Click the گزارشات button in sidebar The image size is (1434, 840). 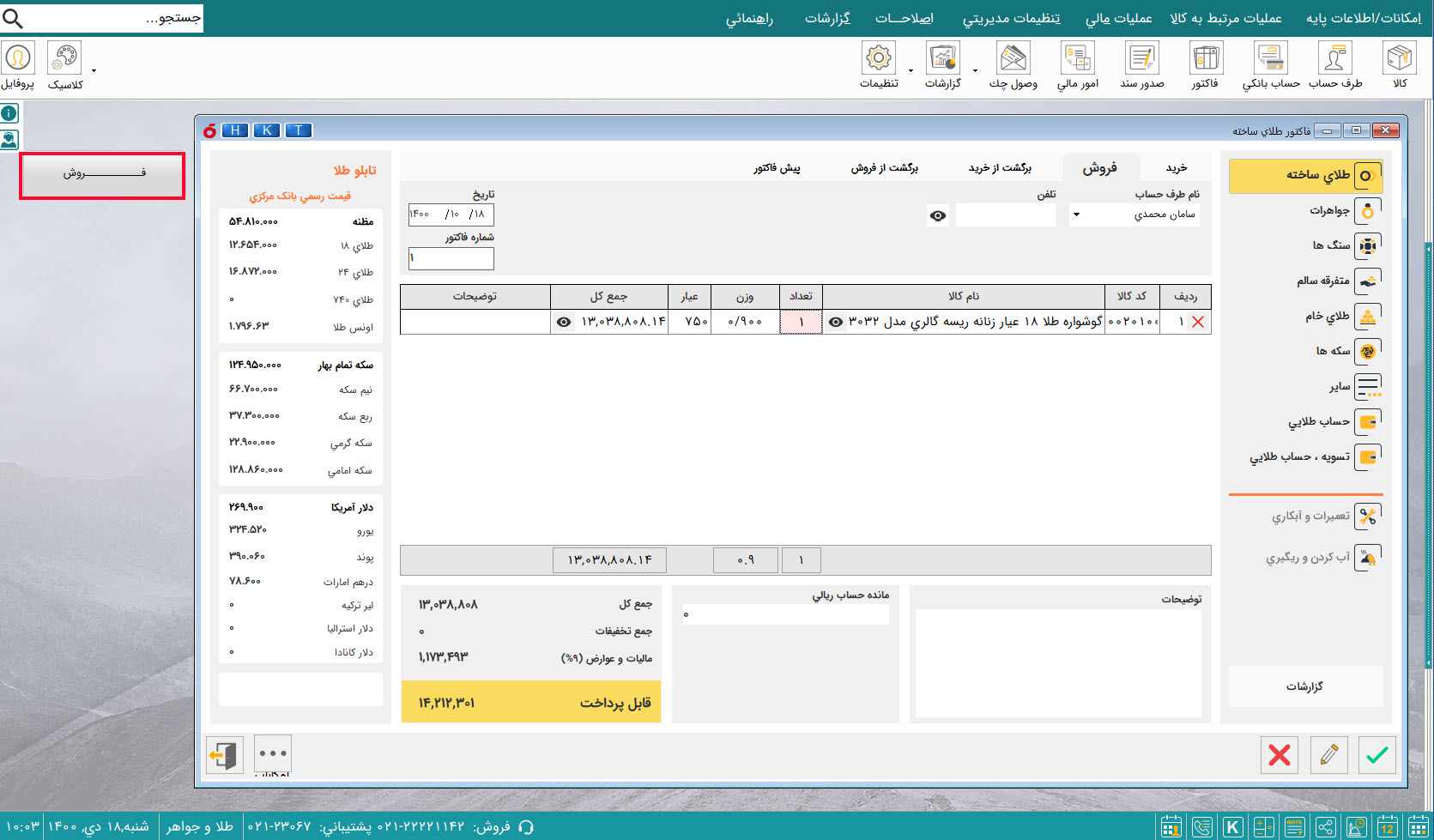pos(1304,686)
